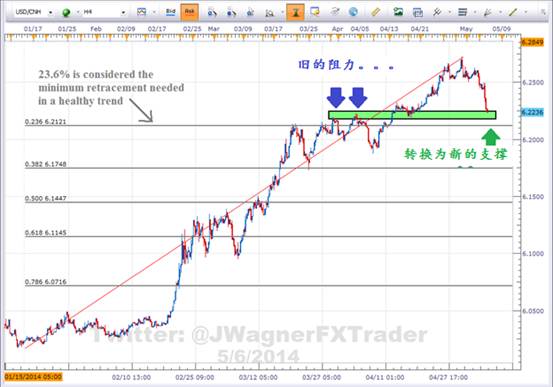Viewport: 553px width, 387px height.
Task: Click the chart type icon
Action: tap(141, 12)
